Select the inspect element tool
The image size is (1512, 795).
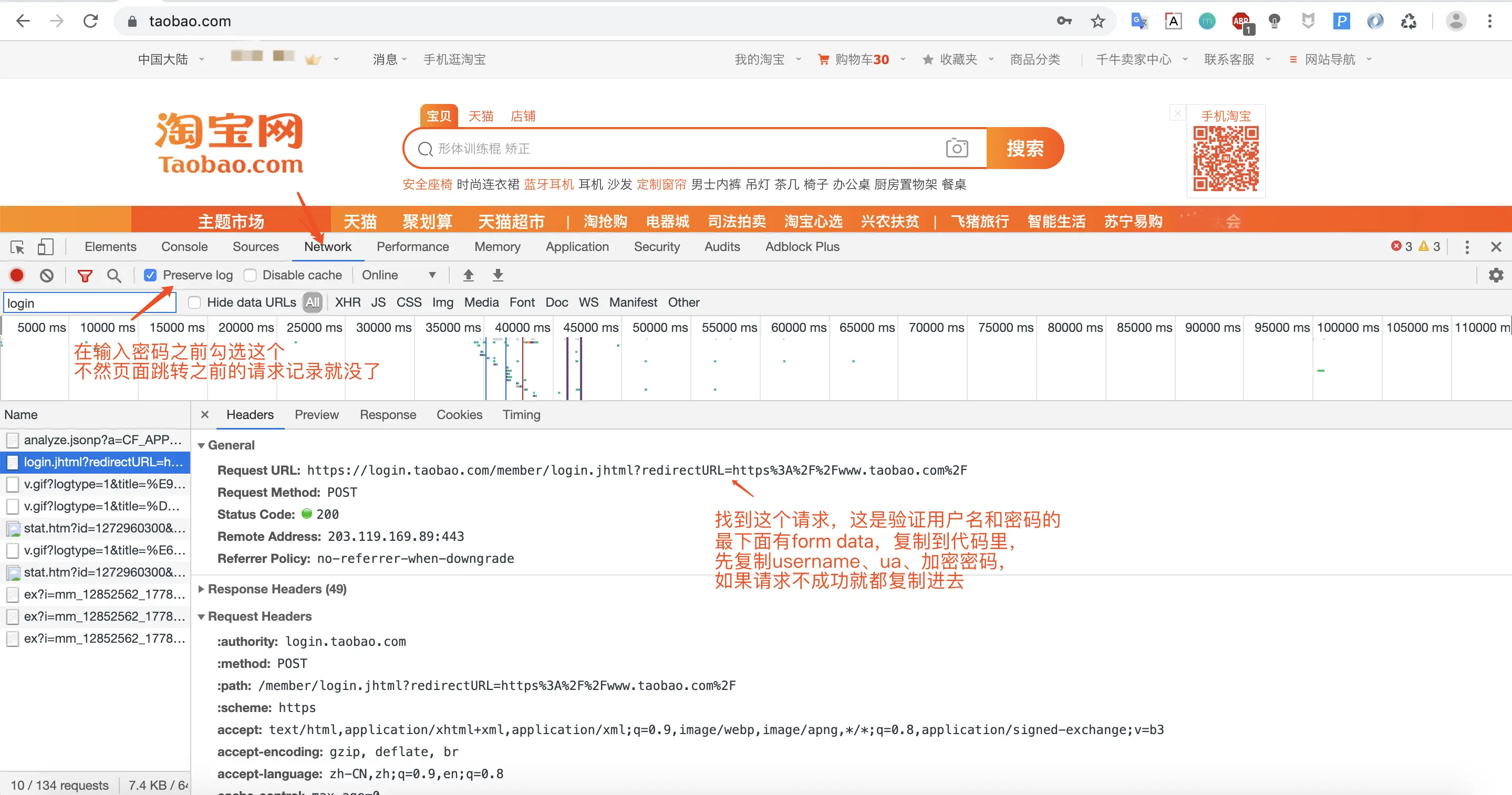[x=17, y=247]
